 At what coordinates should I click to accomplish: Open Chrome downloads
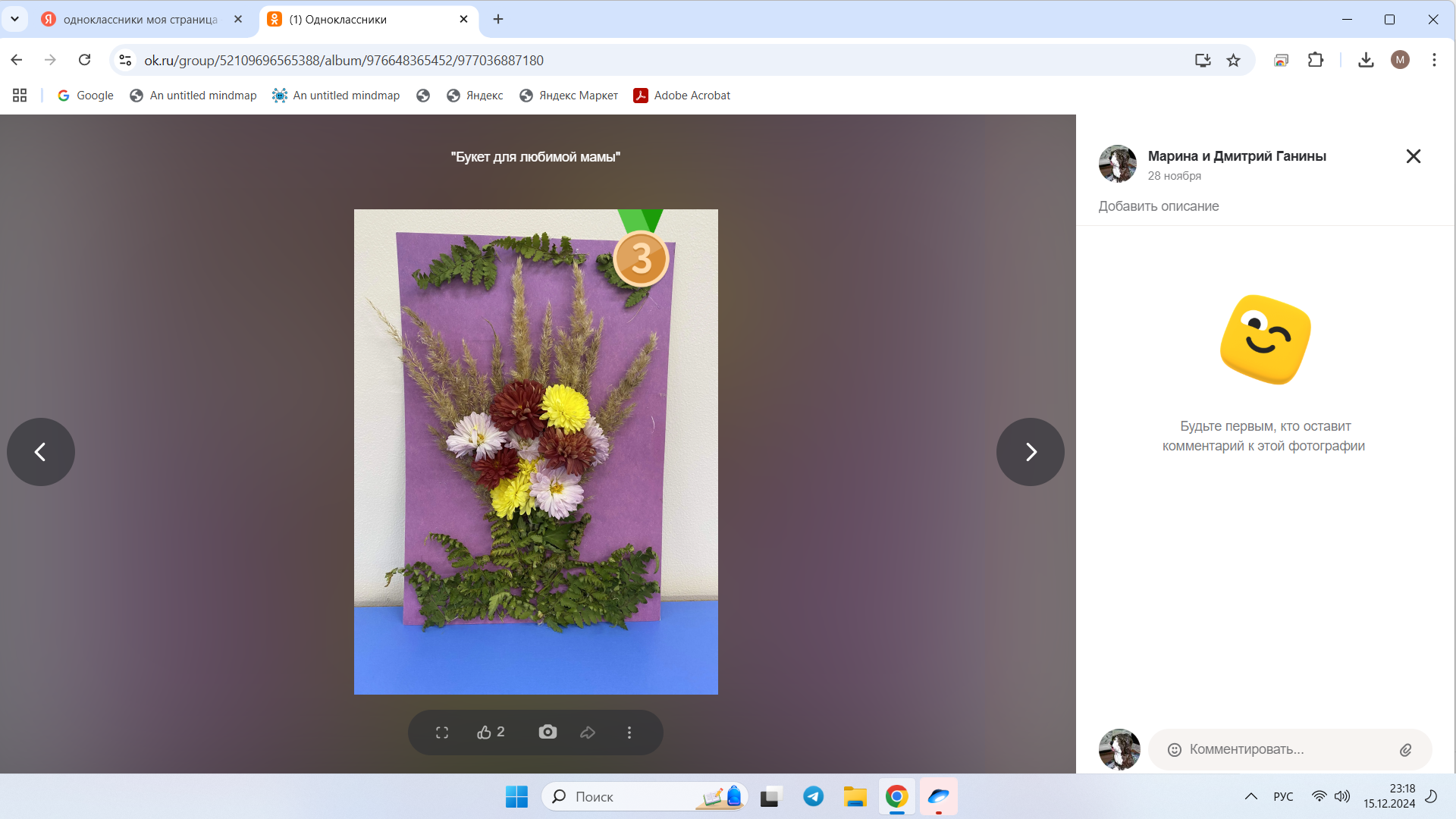(x=1366, y=60)
